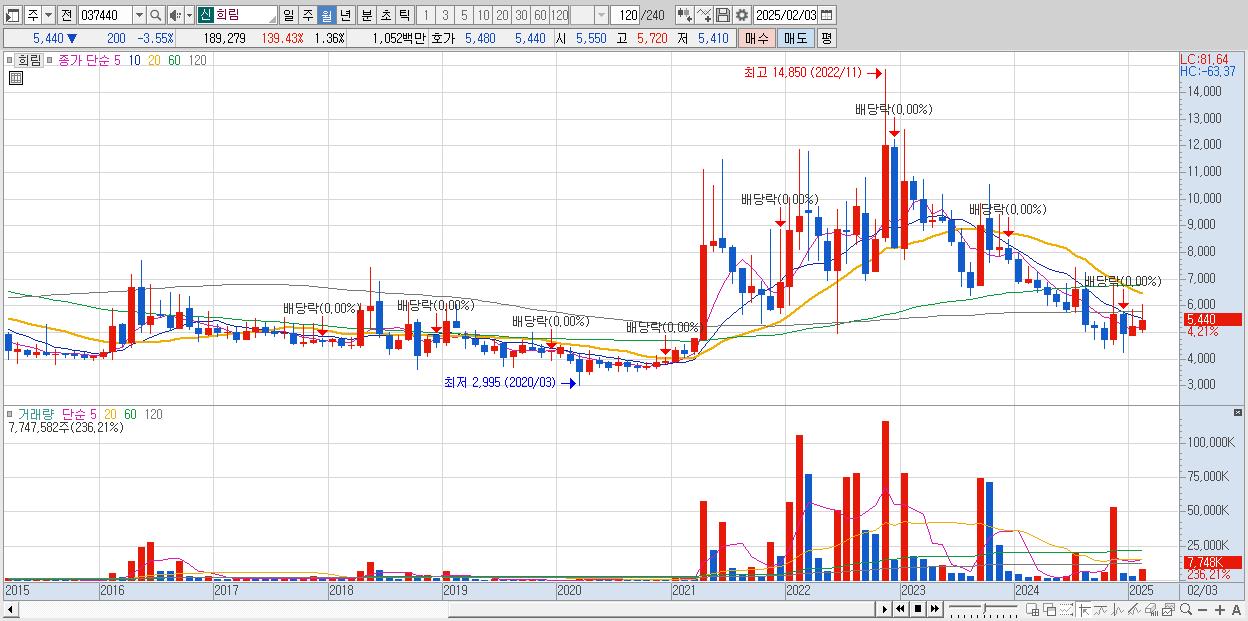Select the '60' interval toggle button
This screenshot has height=621, width=1248.
(x=540, y=15)
